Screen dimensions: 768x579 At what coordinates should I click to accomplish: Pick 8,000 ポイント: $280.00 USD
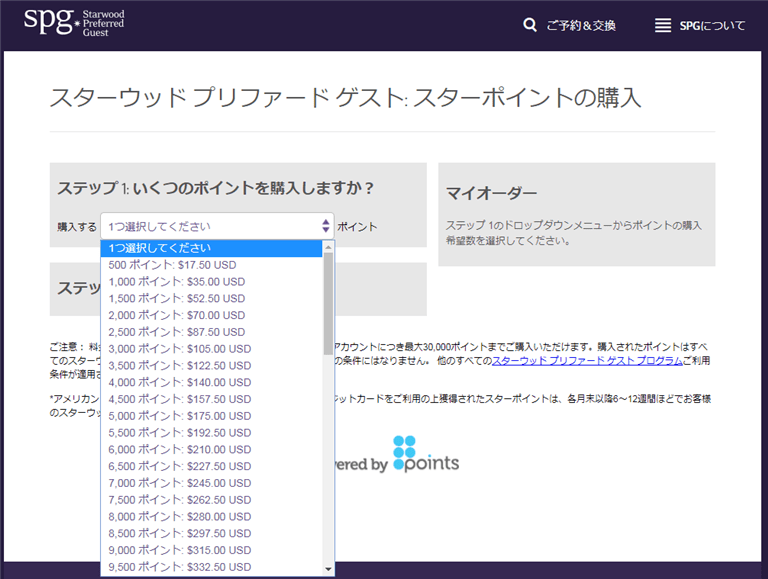pos(211,516)
